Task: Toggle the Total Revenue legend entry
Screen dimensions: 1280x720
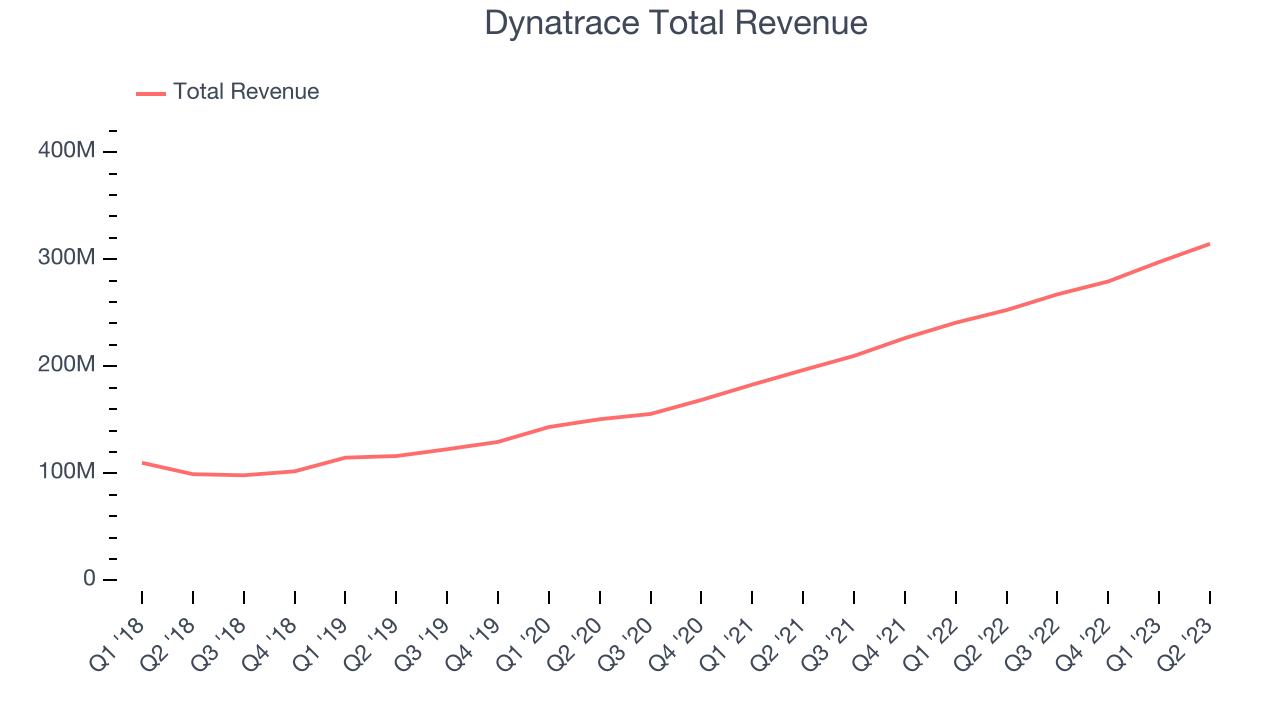Action: tap(229, 91)
